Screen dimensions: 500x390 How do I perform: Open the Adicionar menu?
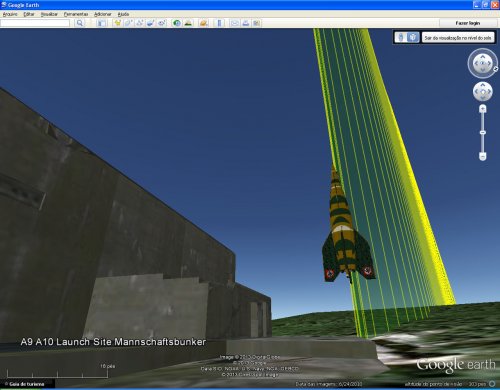point(102,14)
